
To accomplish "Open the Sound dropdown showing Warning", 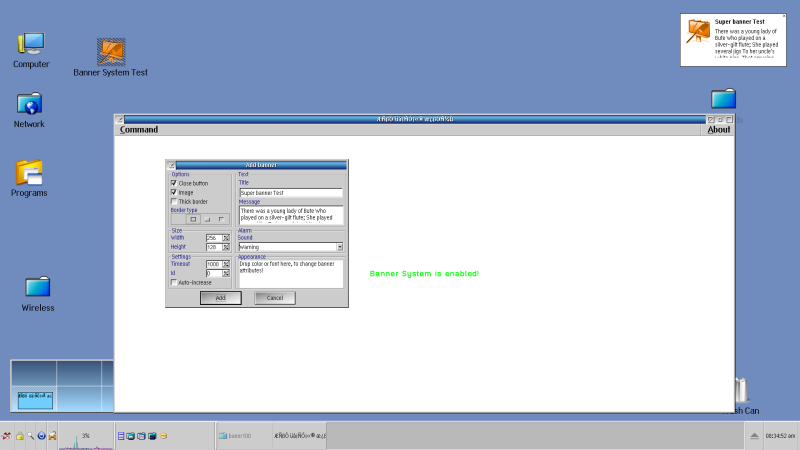I will 340,246.
